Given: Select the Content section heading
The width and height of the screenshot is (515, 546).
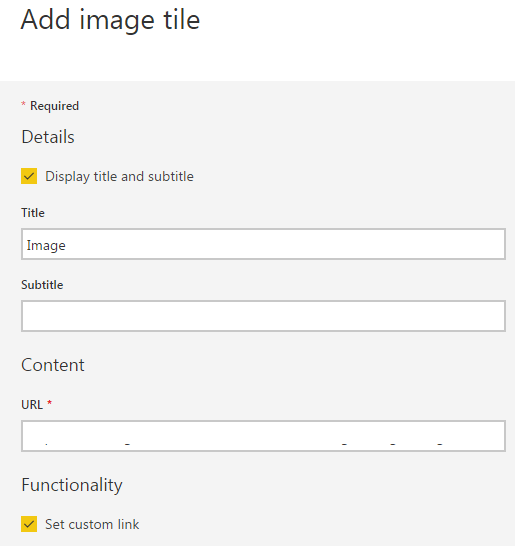Looking at the screenshot, I should click(53, 365).
